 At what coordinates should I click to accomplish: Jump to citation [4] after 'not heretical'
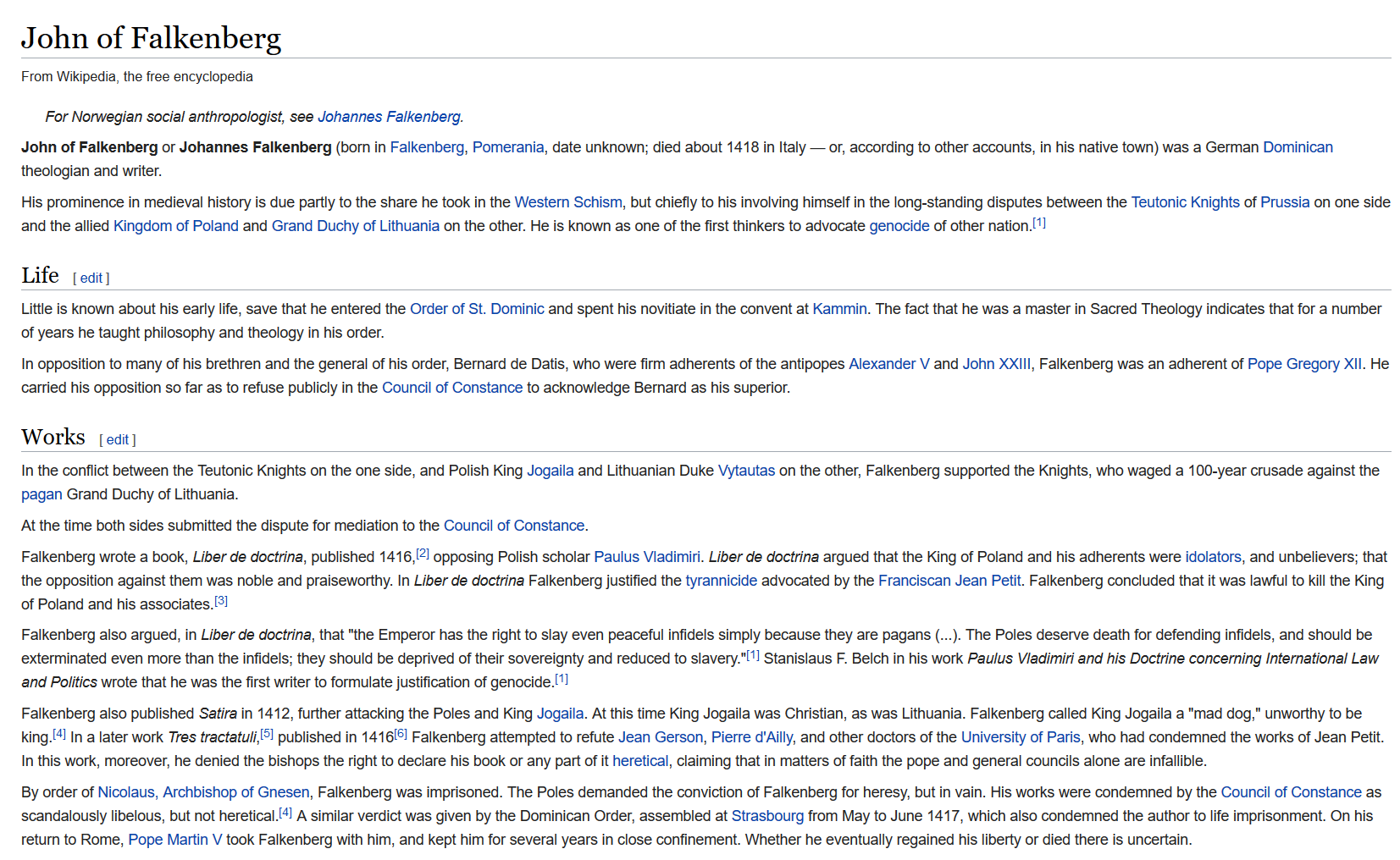click(285, 813)
